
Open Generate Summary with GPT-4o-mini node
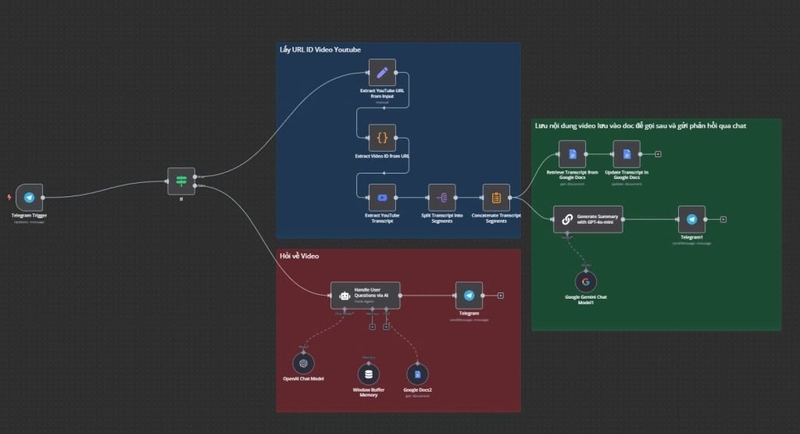(588, 219)
